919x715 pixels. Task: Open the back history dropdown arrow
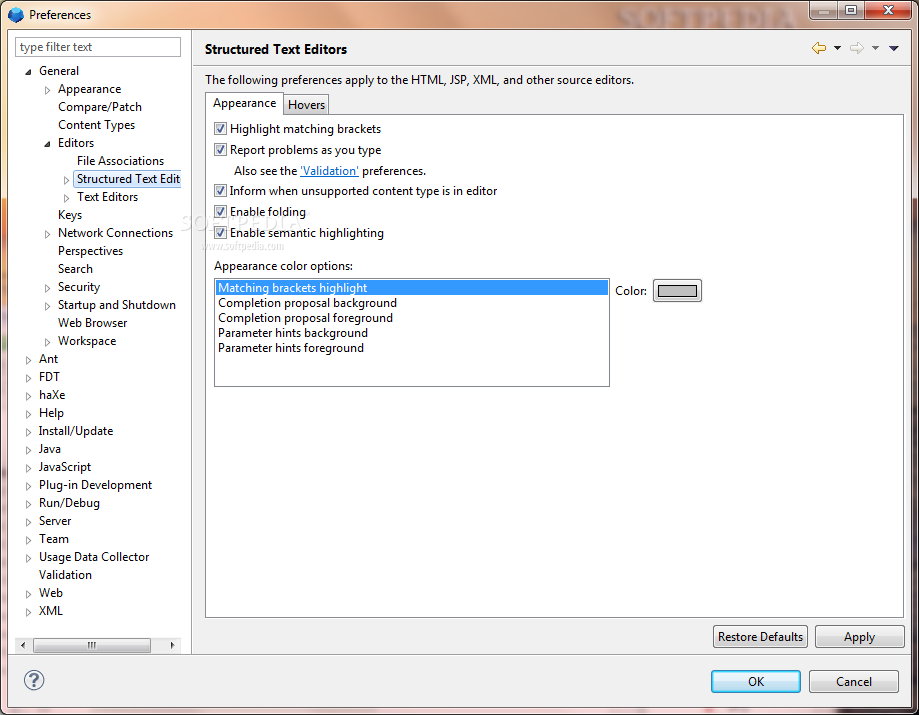[838, 48]
